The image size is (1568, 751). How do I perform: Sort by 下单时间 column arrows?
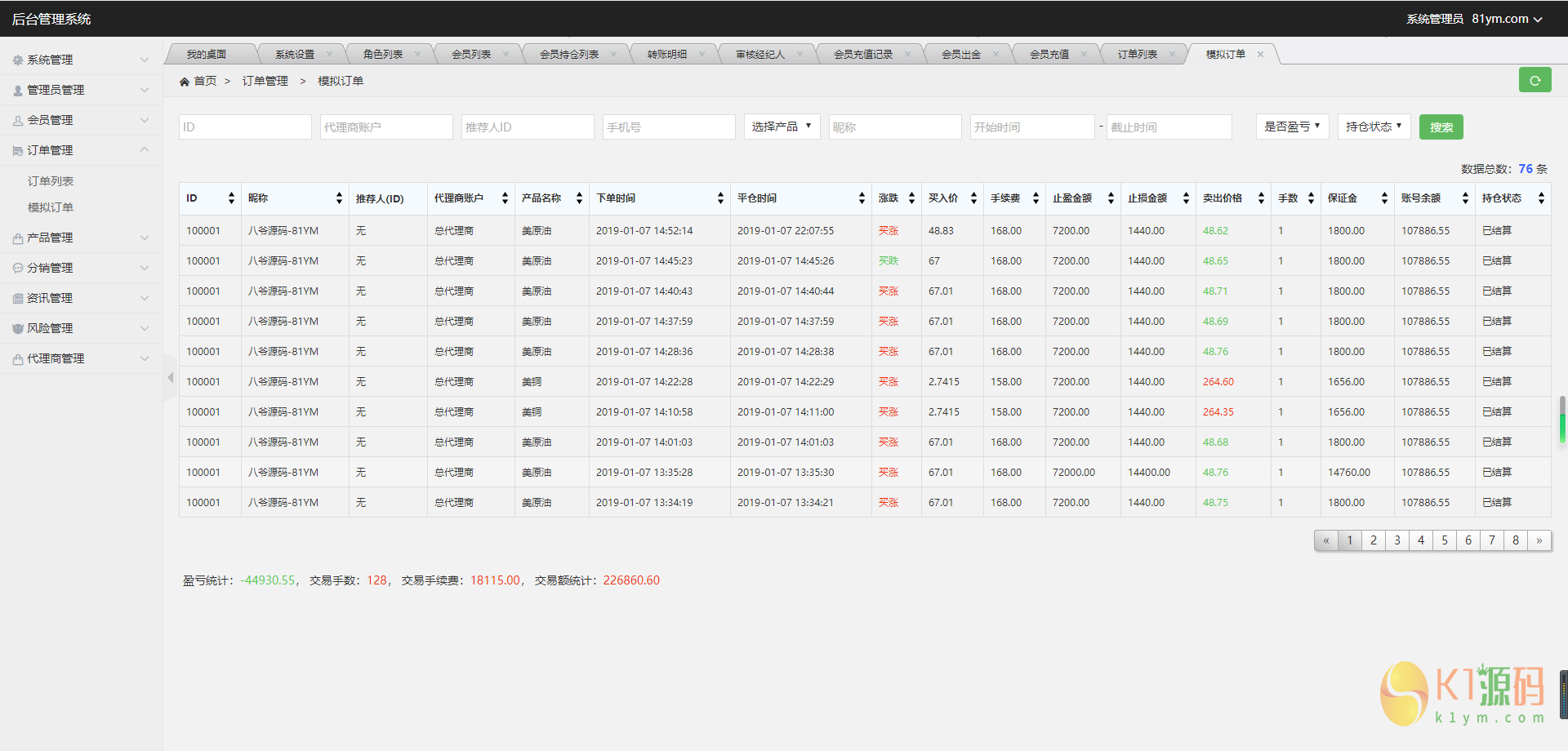(x=719, y=198)
